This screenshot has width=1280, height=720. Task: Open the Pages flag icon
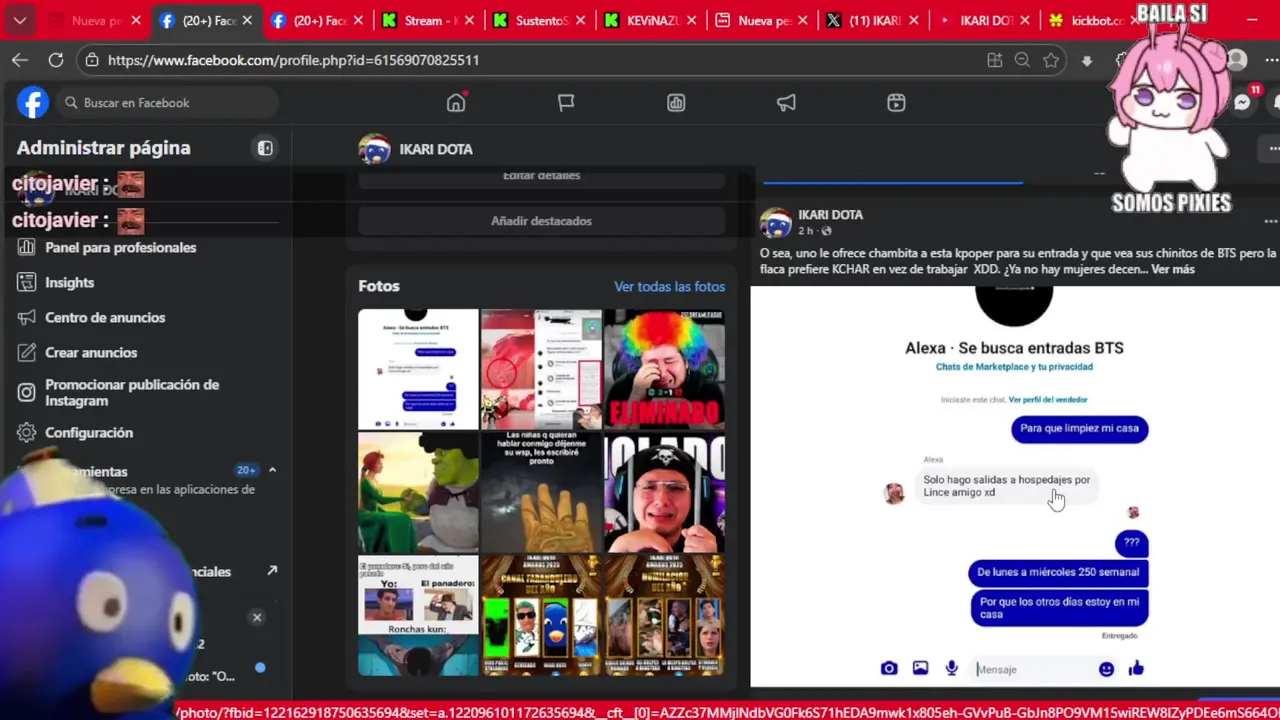pyautogui.click(x=566, y=103)
